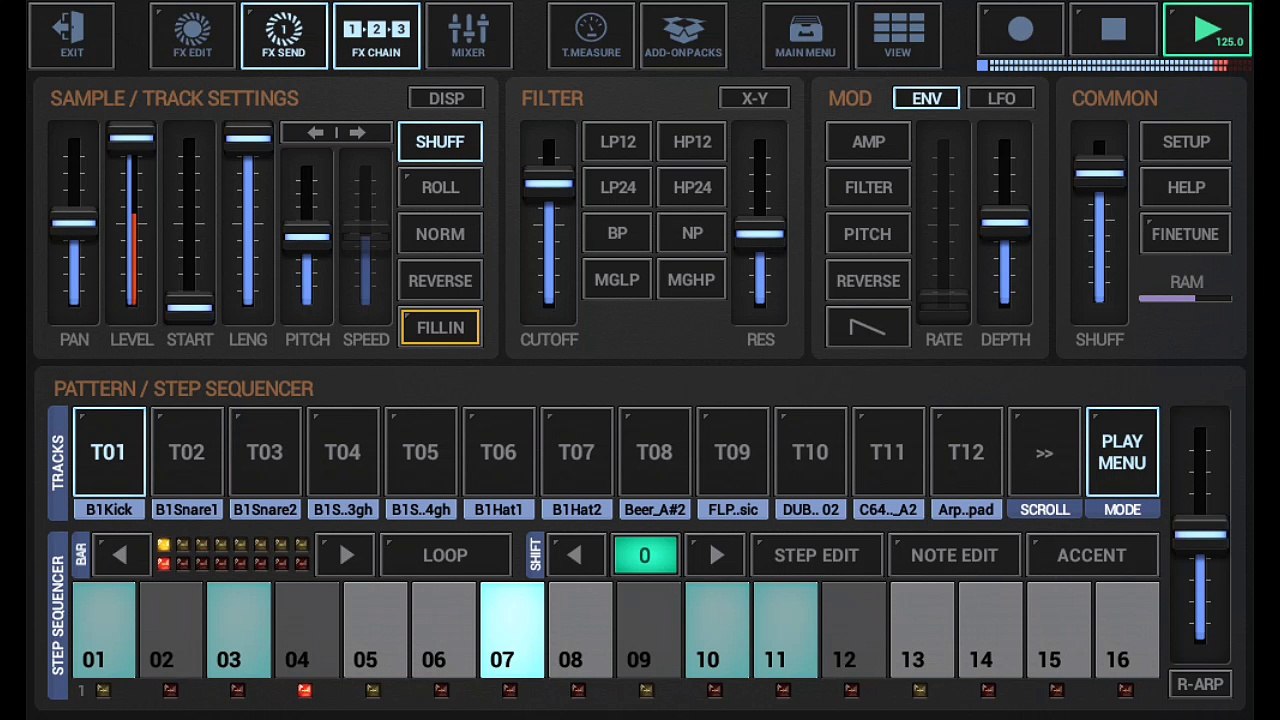This screenshot has width=1280, height=720.
Task: Open the HELP page
Action: tap(1186, 188)
